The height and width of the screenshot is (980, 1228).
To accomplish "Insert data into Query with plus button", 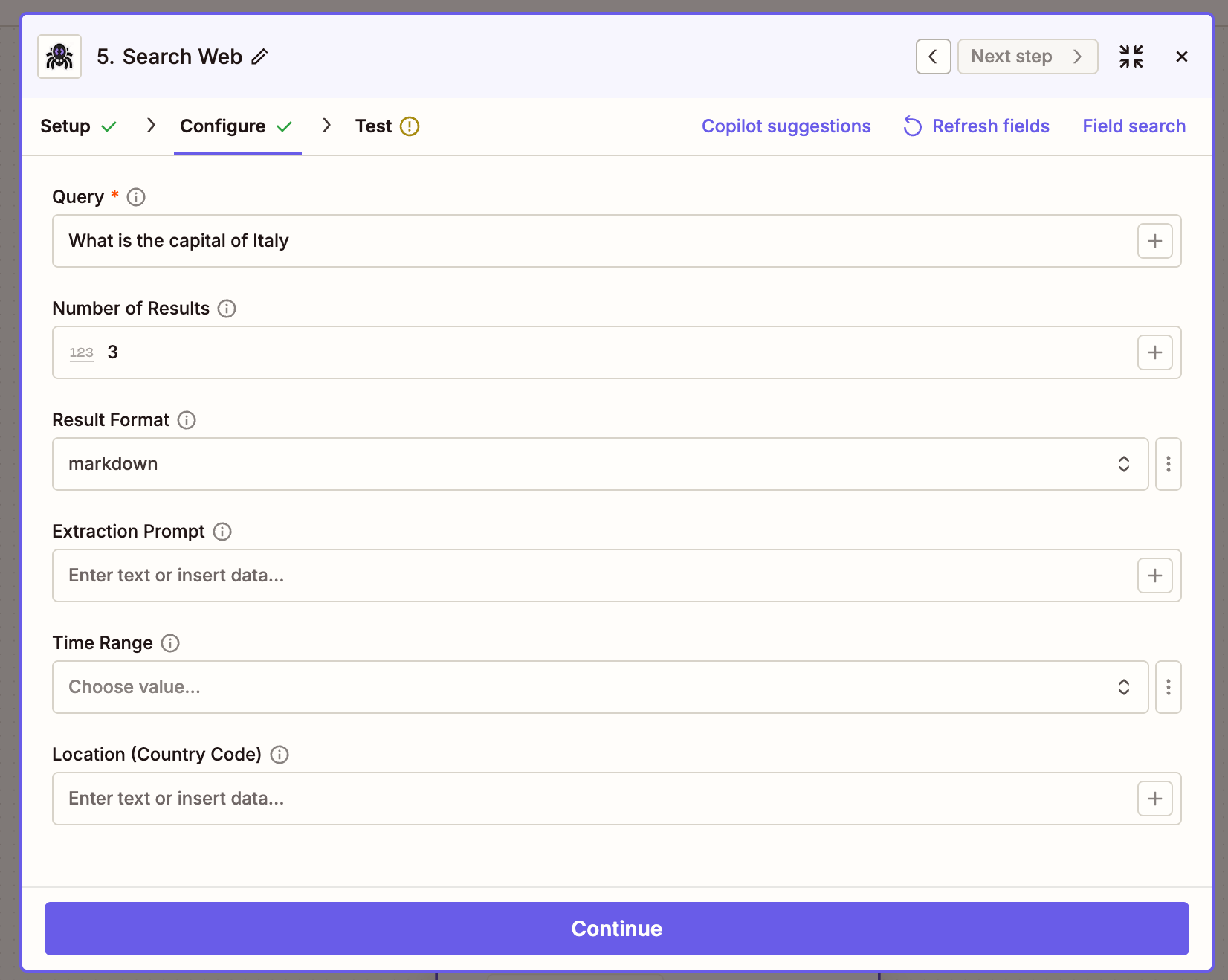I will (x=1154, y=241).
